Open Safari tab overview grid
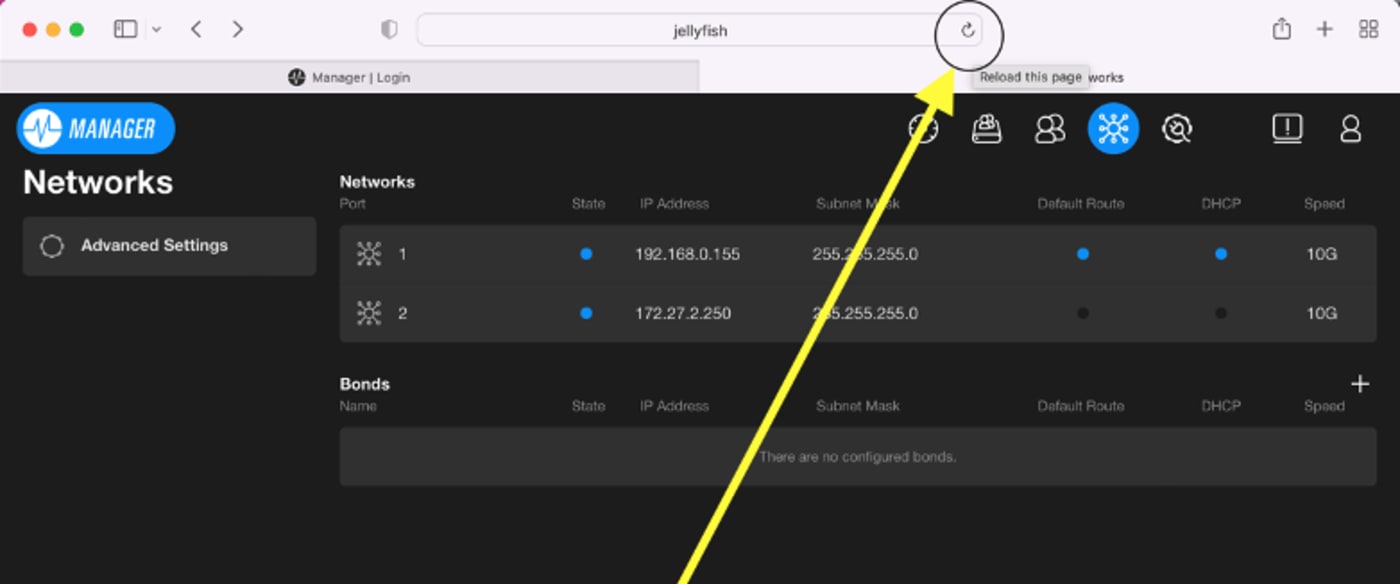Viewport: 1400px width, 584px height. point(1368,30)
